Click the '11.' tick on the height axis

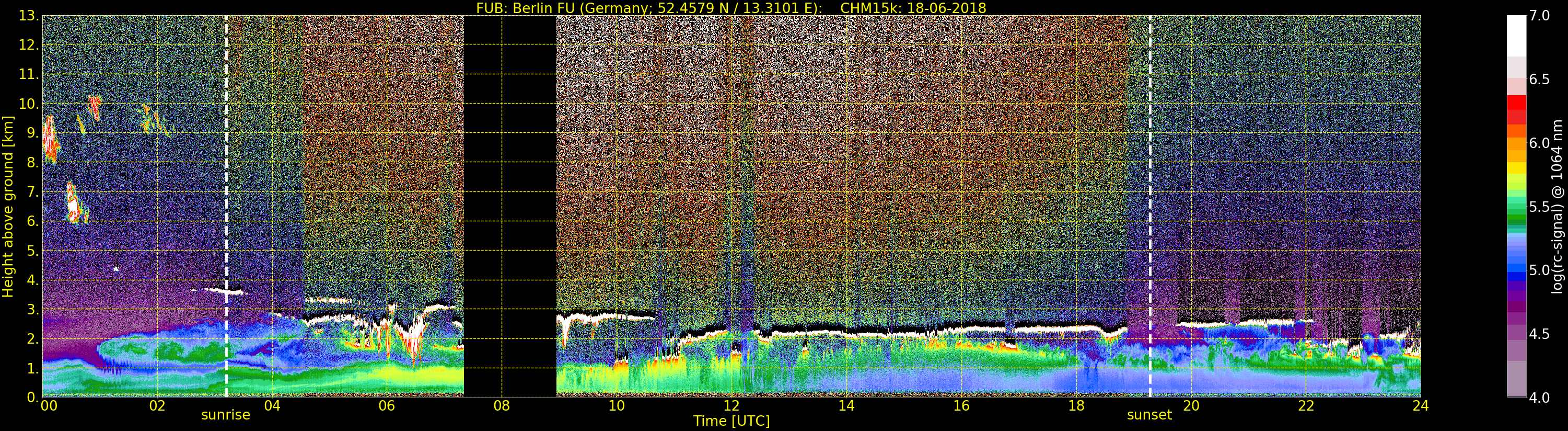(29, 74)
